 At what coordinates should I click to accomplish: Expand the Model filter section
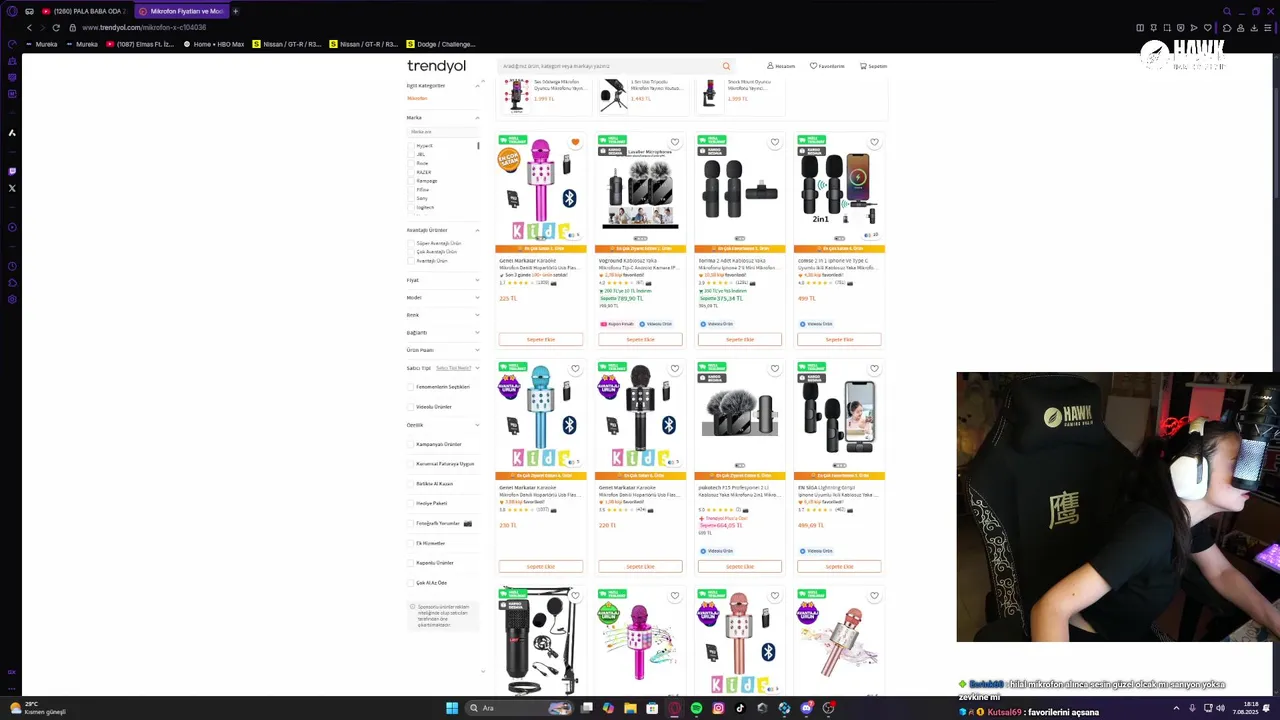477,297
